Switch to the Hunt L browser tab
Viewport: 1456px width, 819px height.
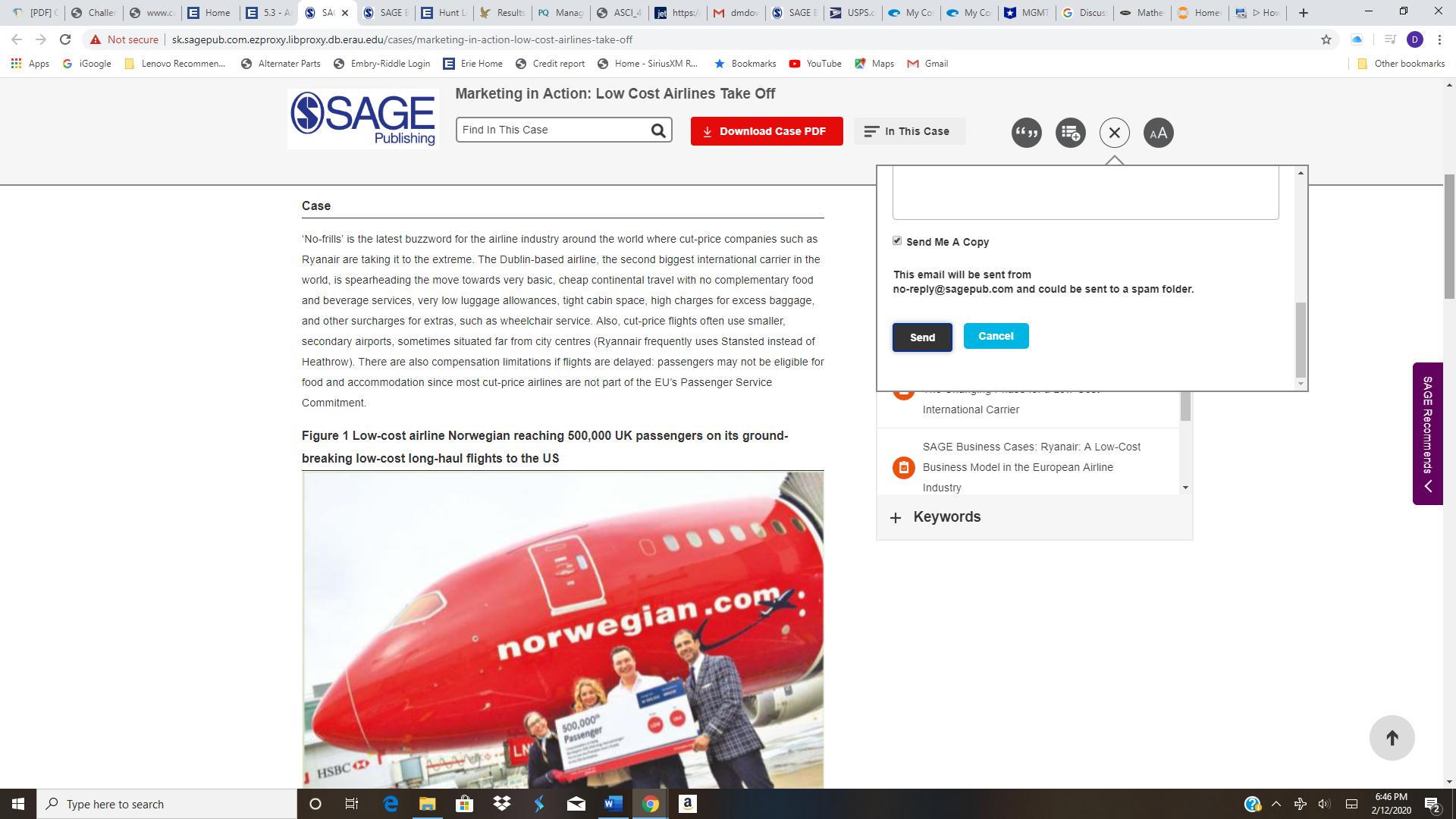[445, 12]
